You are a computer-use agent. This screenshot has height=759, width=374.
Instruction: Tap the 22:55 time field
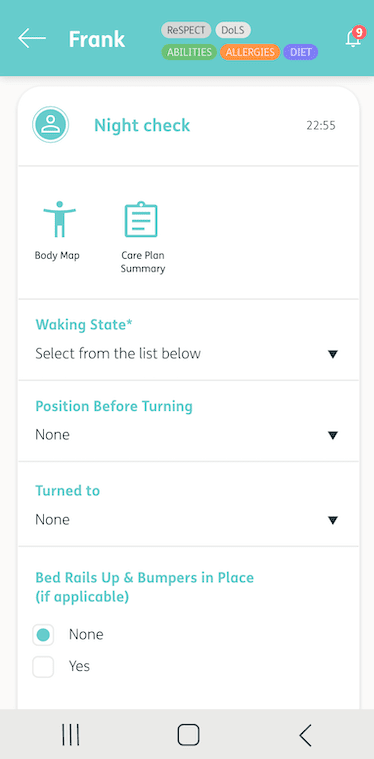(x=321, y=126)
